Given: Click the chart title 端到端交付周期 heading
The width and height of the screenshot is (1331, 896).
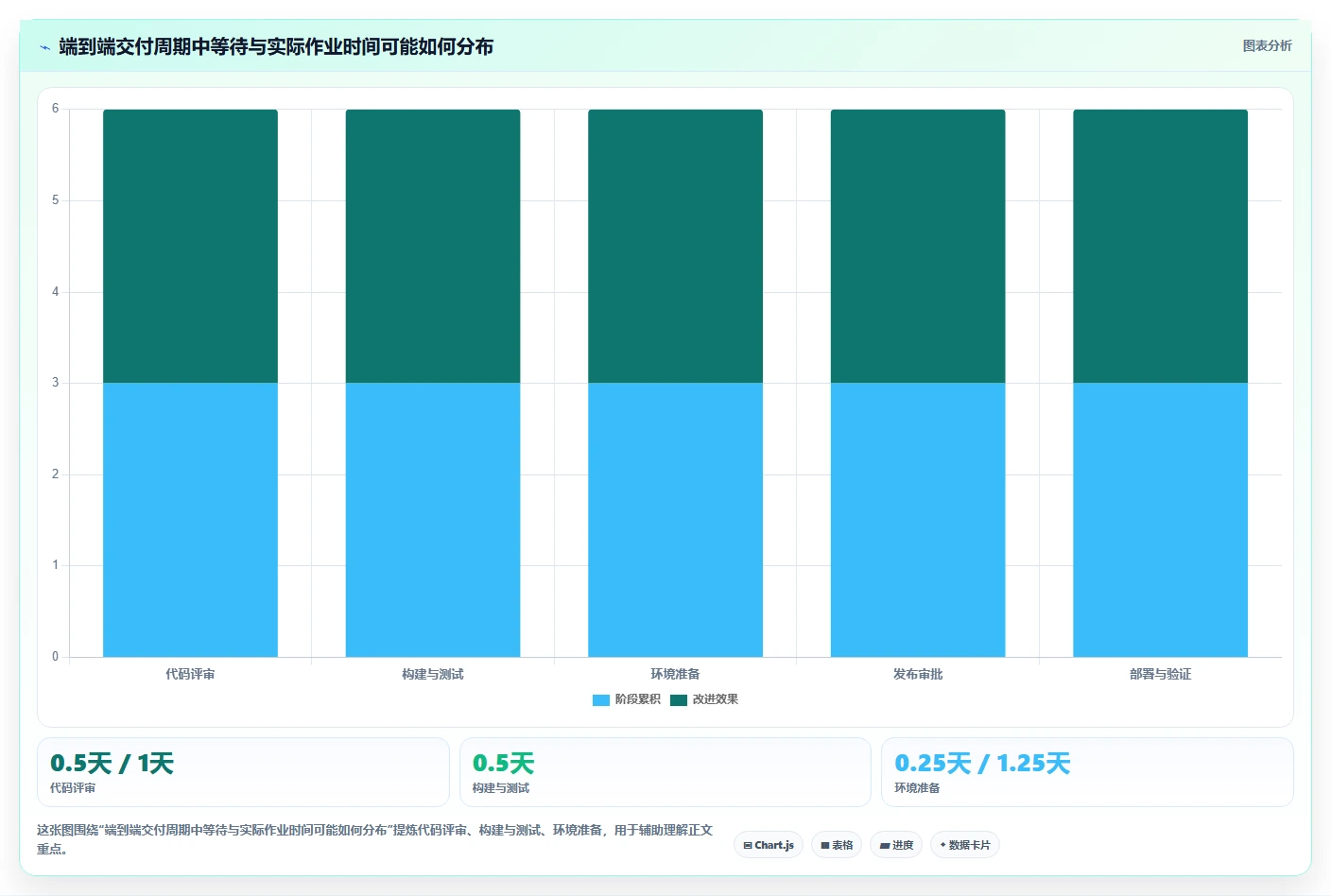Looking at the screenshot, I should coord(276,46).
